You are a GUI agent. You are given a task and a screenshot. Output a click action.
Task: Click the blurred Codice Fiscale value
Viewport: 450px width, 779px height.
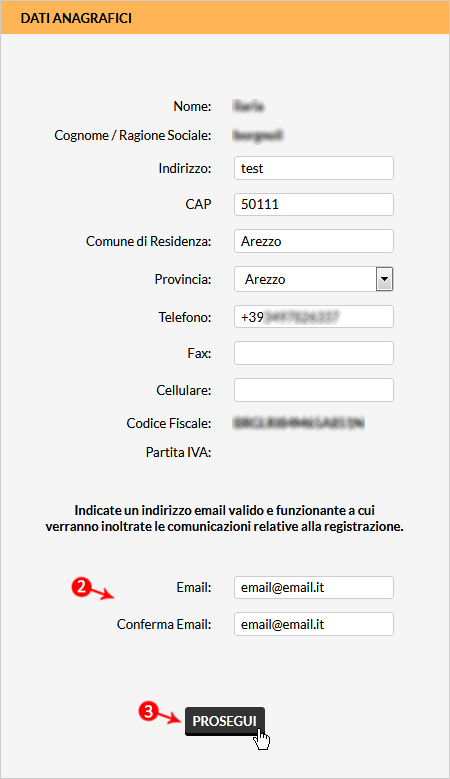pos(299,423)
